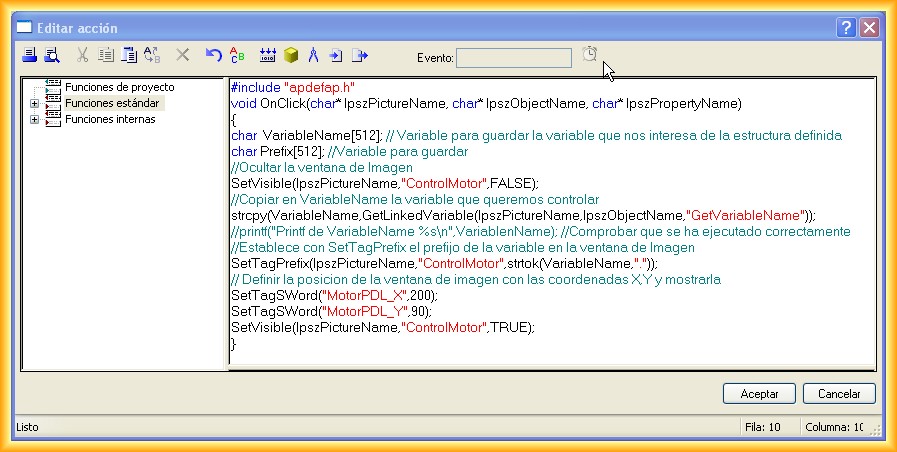
Task: Click the export action icon
Action: click(x=360, y=56)
